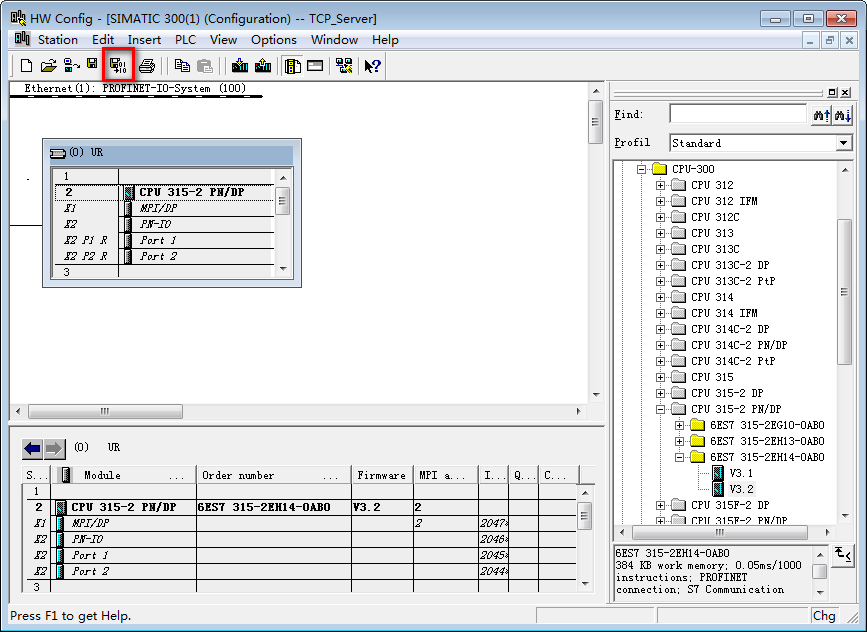Expand the CPU 314C-2 PN/DP folder
This screenshot has height=632, width=867.
pos(661,345)
